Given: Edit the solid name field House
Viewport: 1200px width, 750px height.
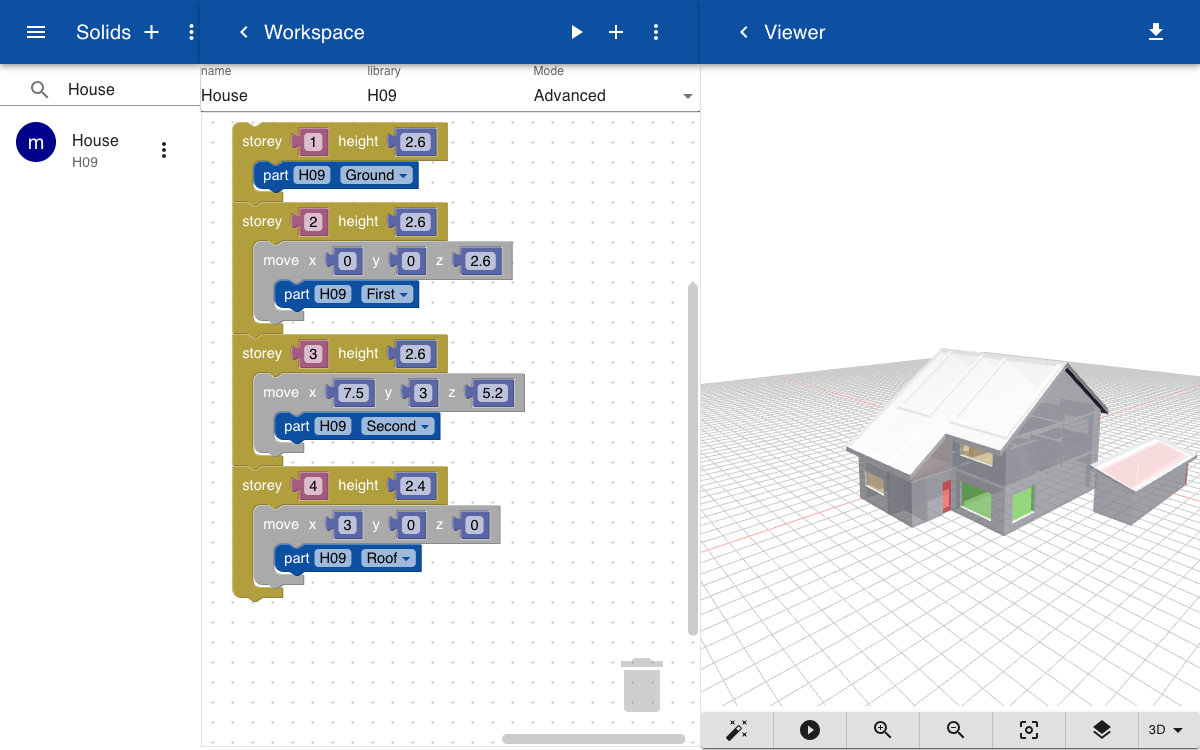Looking at the screenshot, I should tap(283, 96).
